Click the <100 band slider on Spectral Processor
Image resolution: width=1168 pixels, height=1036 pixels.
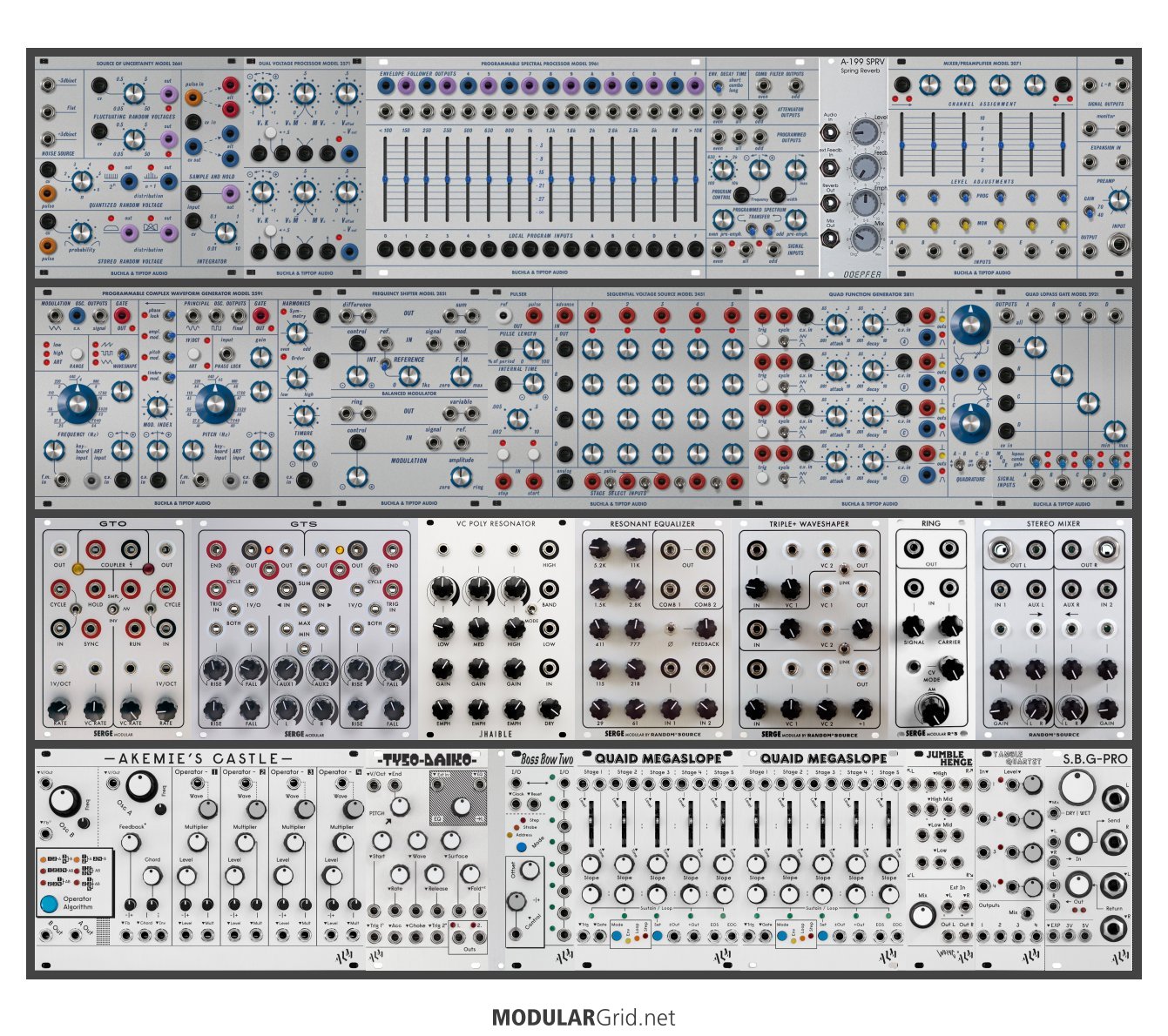384,178
